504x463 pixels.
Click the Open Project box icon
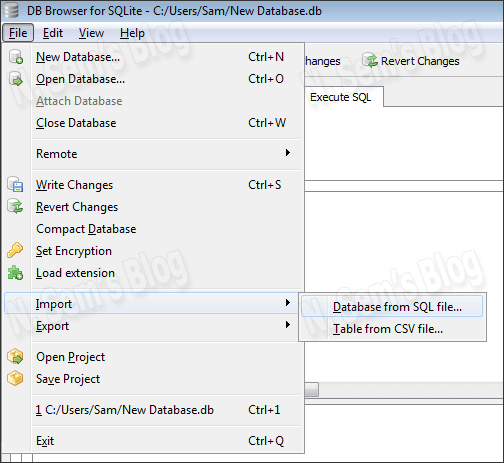(x=15, y=357)
